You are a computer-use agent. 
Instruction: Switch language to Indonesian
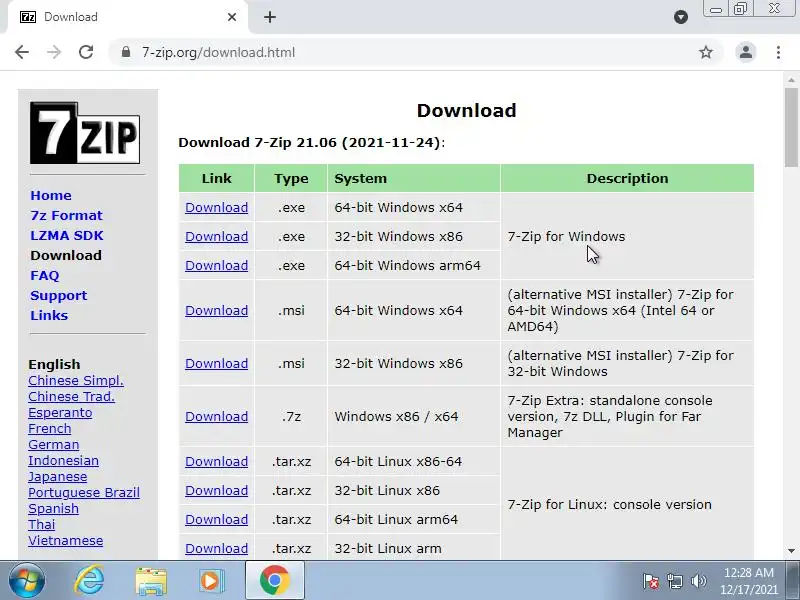tap(63, 461)
